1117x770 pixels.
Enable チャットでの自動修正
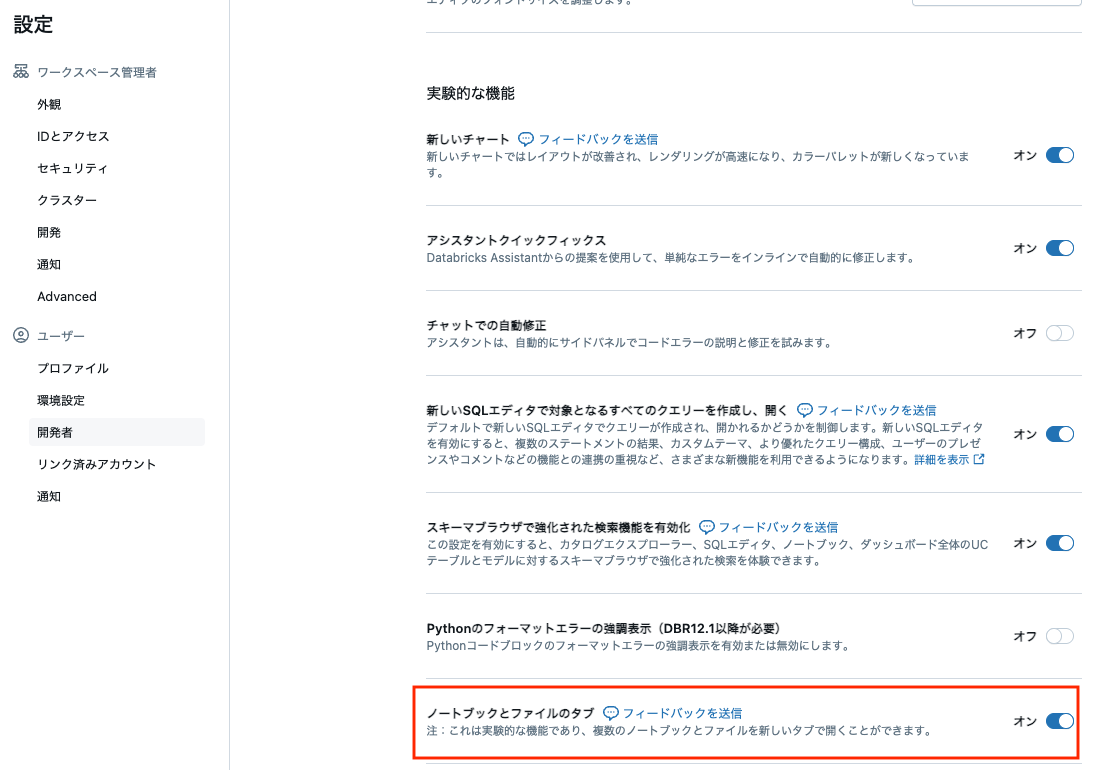[1059, 334]
